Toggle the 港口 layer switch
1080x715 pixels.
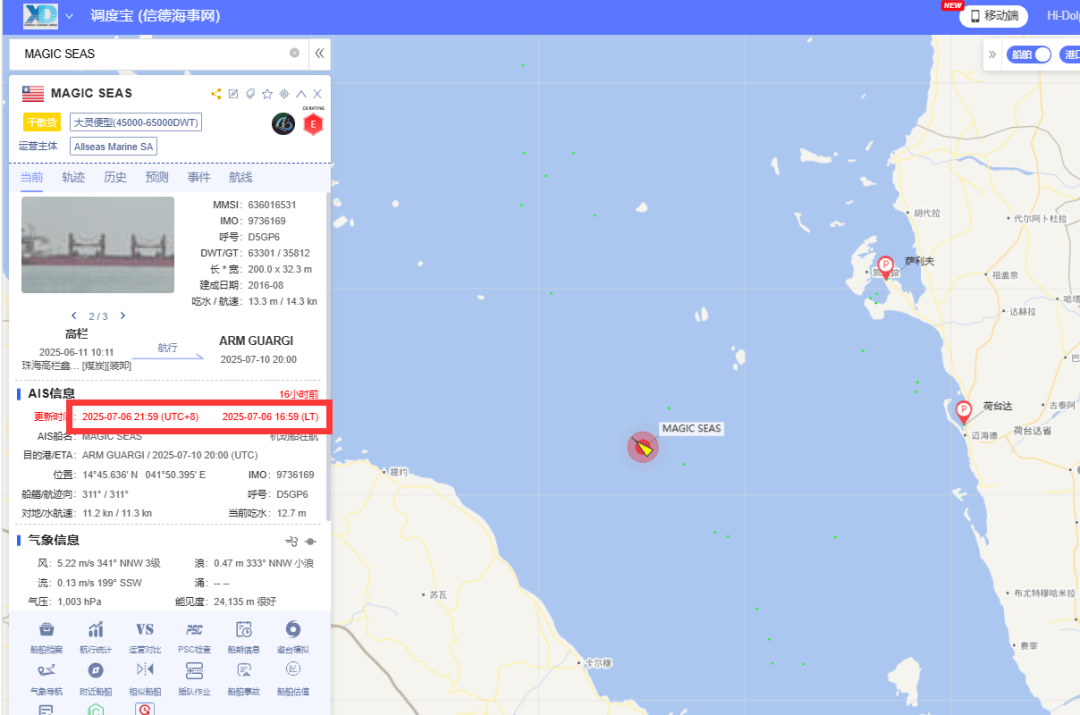click(x=1070, y=54)
